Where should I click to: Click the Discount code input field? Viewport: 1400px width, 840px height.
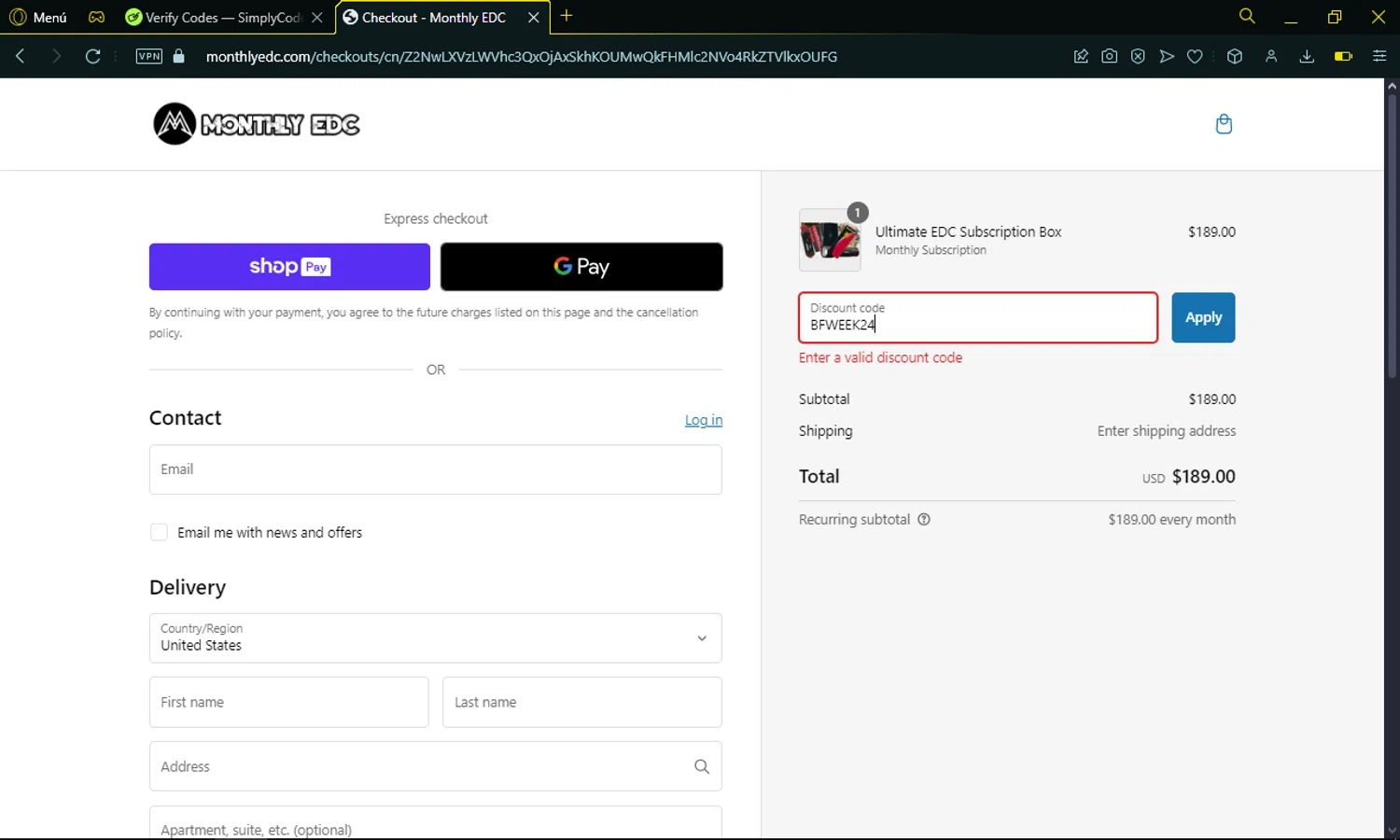[978, 317]
